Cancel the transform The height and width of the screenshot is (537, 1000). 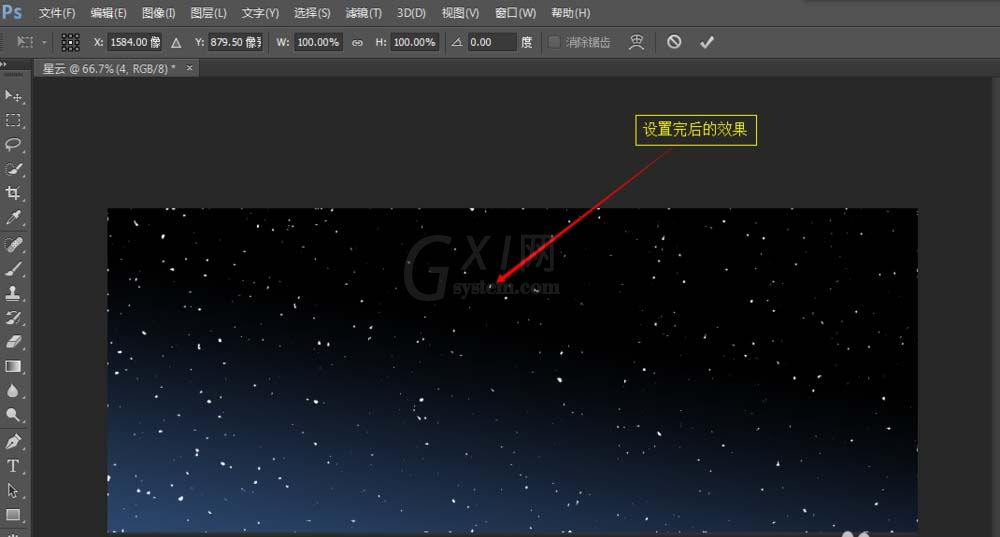(674, 42)
